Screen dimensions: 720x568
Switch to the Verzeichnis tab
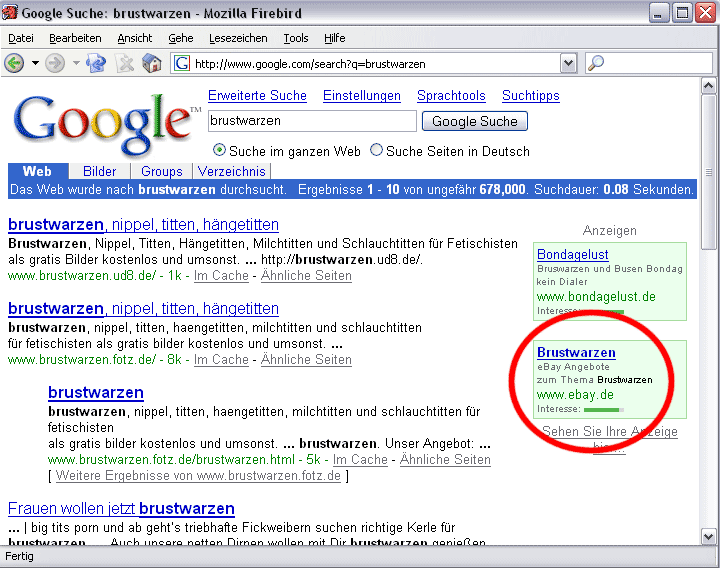(231, 171)
